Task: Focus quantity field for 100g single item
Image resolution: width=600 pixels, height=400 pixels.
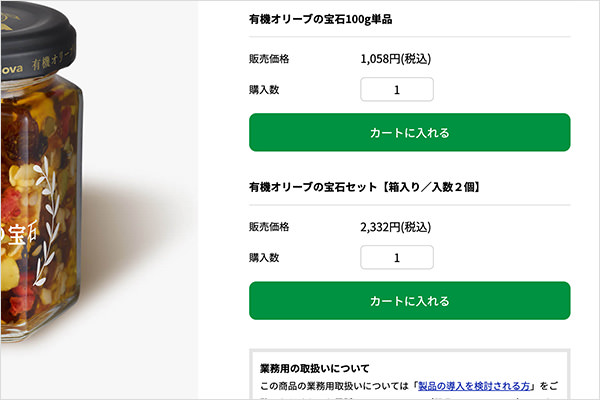Action: (396, 90)
